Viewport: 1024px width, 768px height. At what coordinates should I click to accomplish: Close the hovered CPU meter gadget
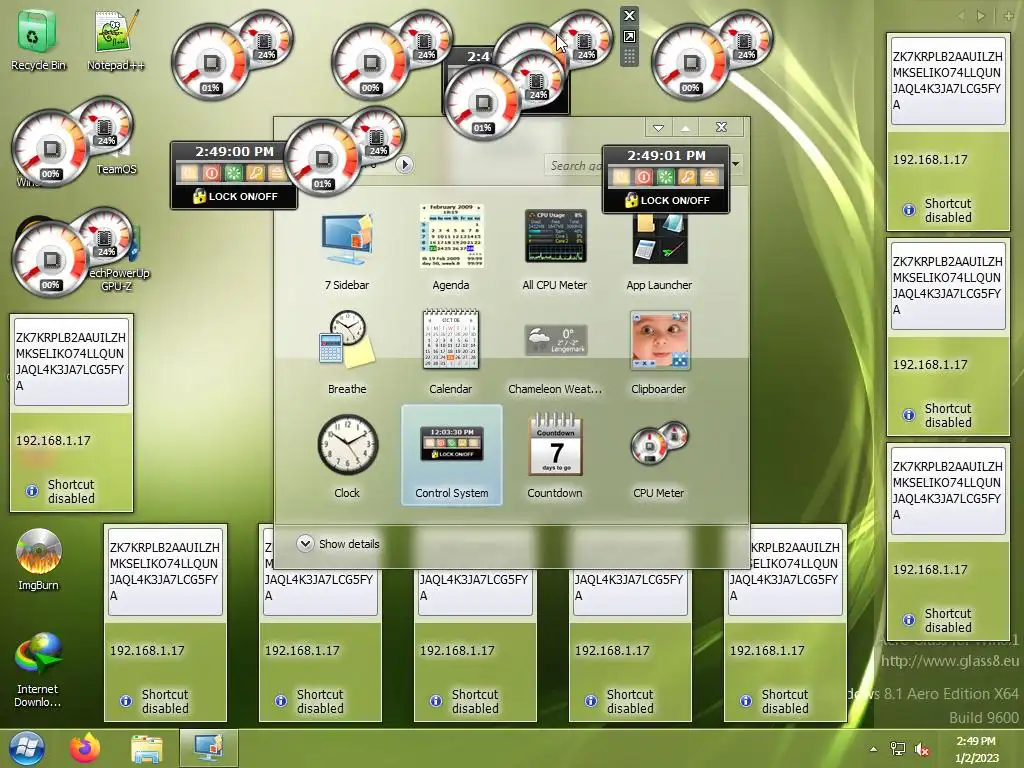[629, 16]
